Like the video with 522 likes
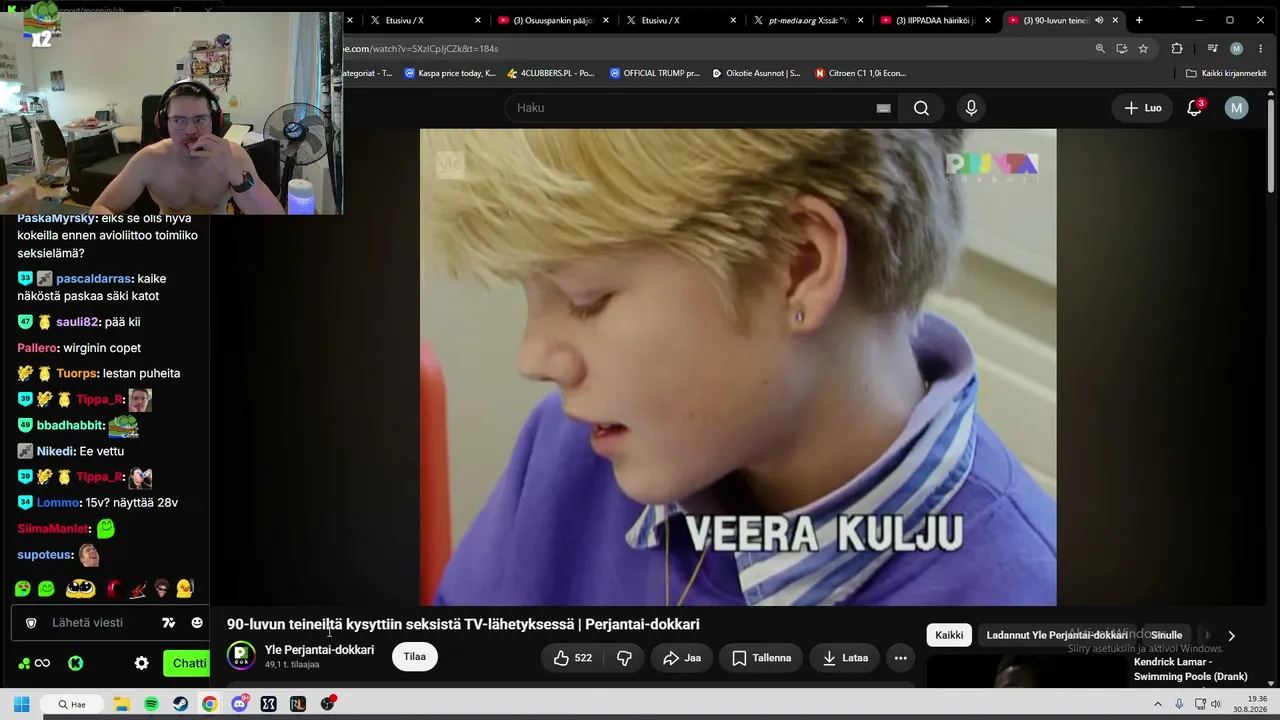Image resolution: width=1280 pixels, height=720 pixels. tap(573, 658)
